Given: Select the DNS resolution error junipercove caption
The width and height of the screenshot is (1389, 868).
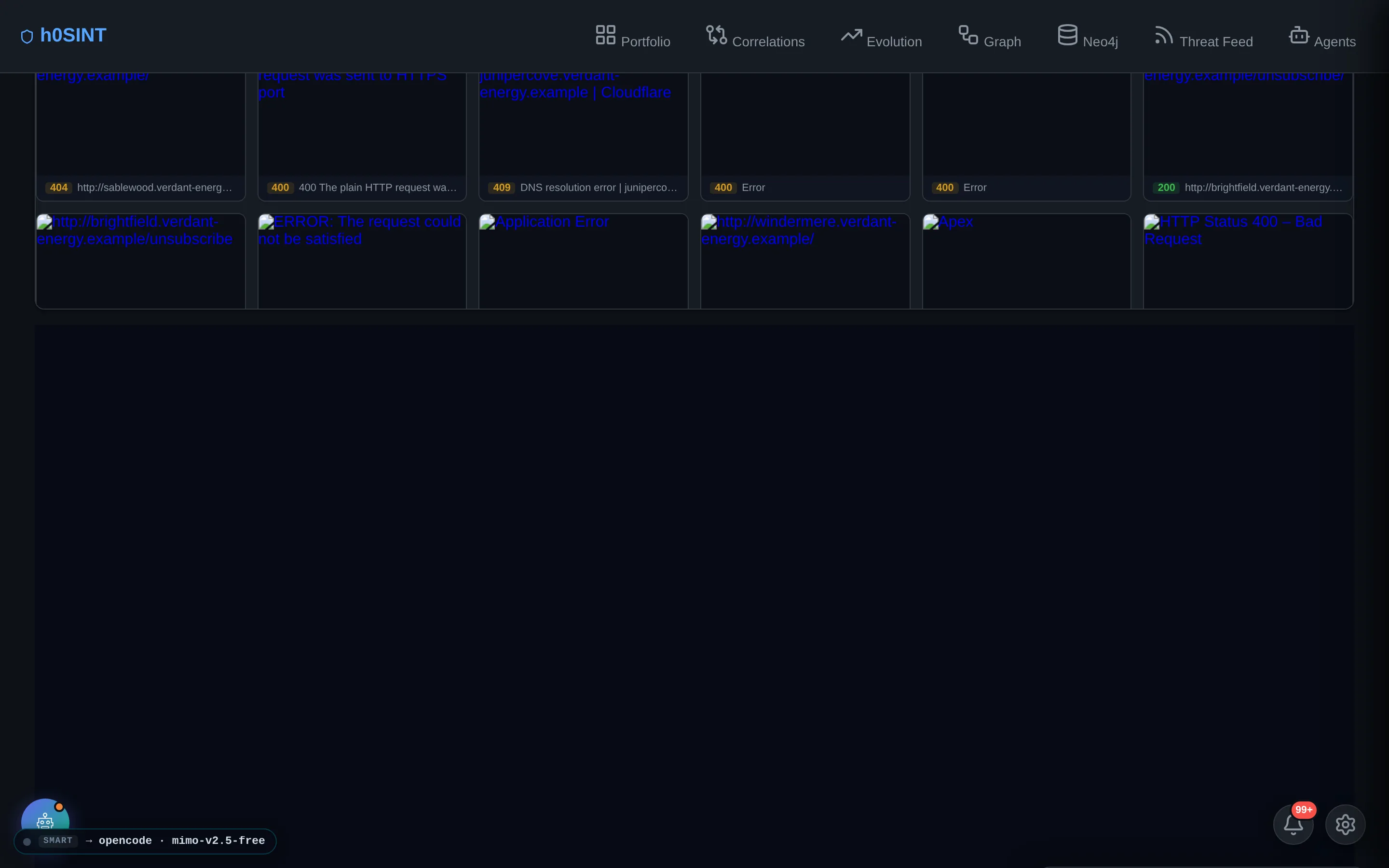Looking at the screenshot, I should [599, 188].
